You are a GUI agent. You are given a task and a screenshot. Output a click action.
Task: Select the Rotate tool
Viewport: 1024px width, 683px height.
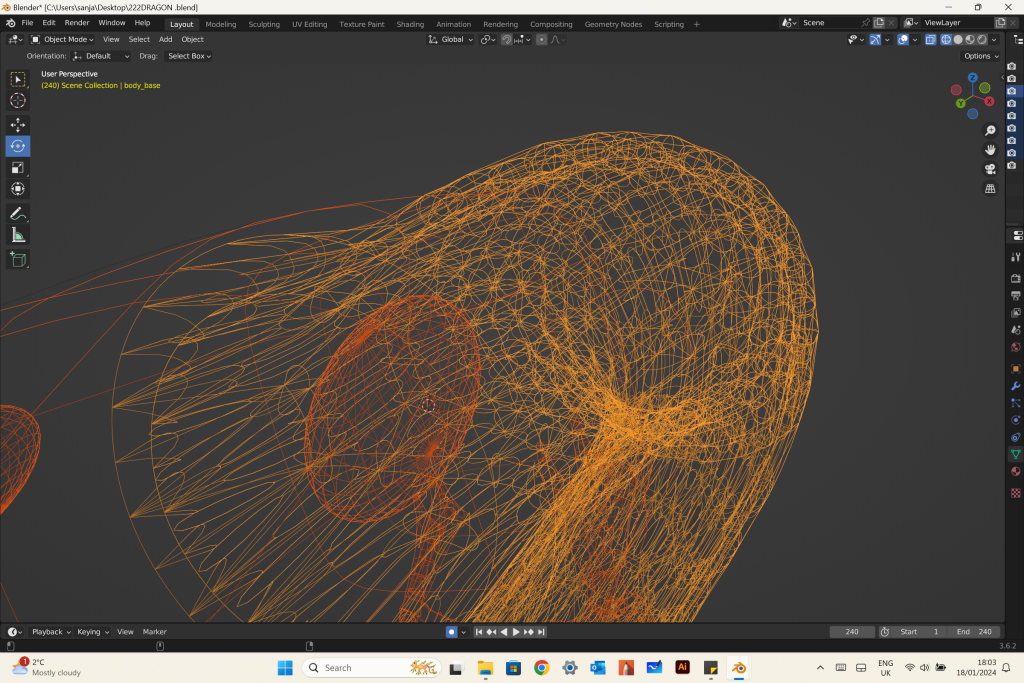point(18,146)
